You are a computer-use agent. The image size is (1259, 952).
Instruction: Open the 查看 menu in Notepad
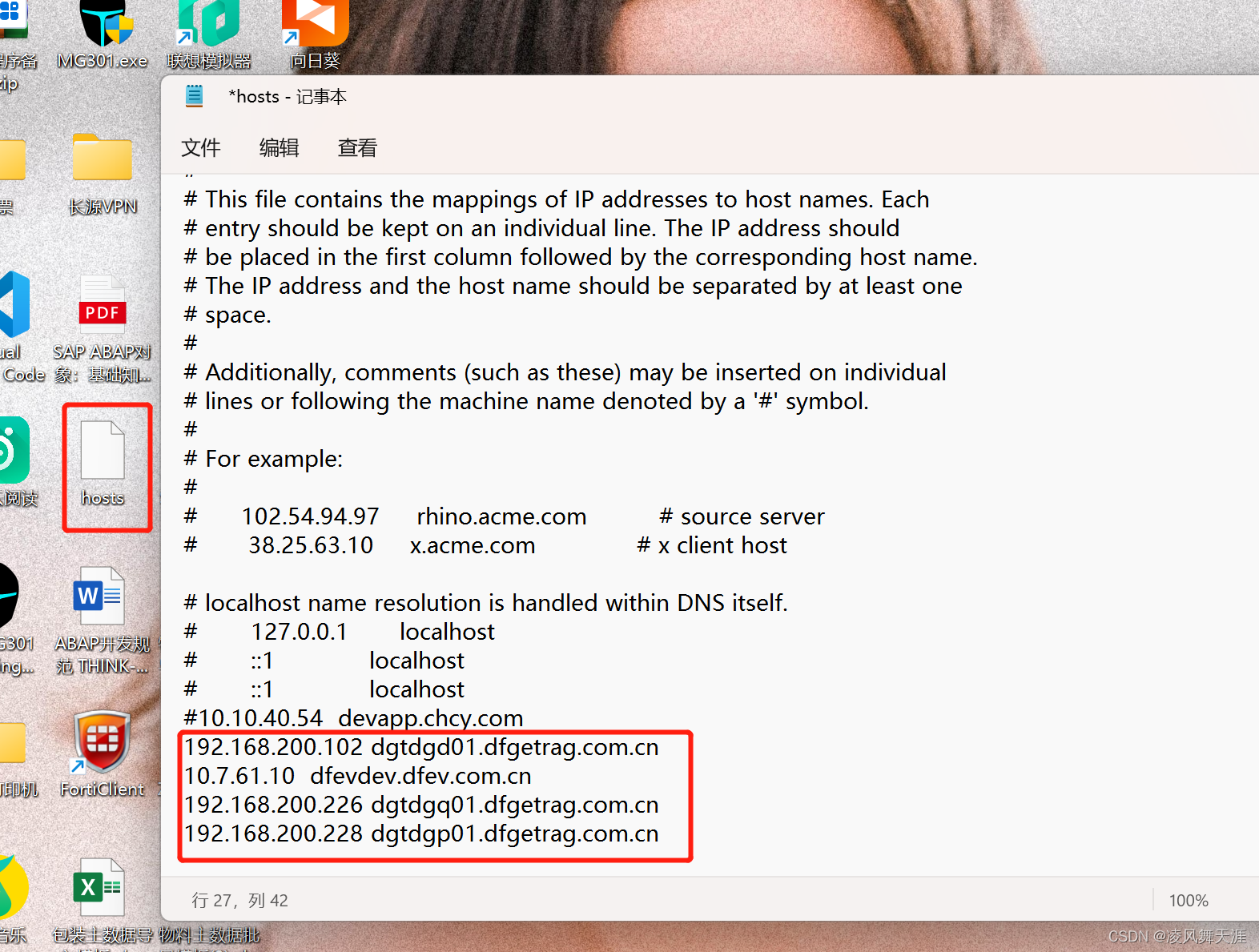coord(357,148)
